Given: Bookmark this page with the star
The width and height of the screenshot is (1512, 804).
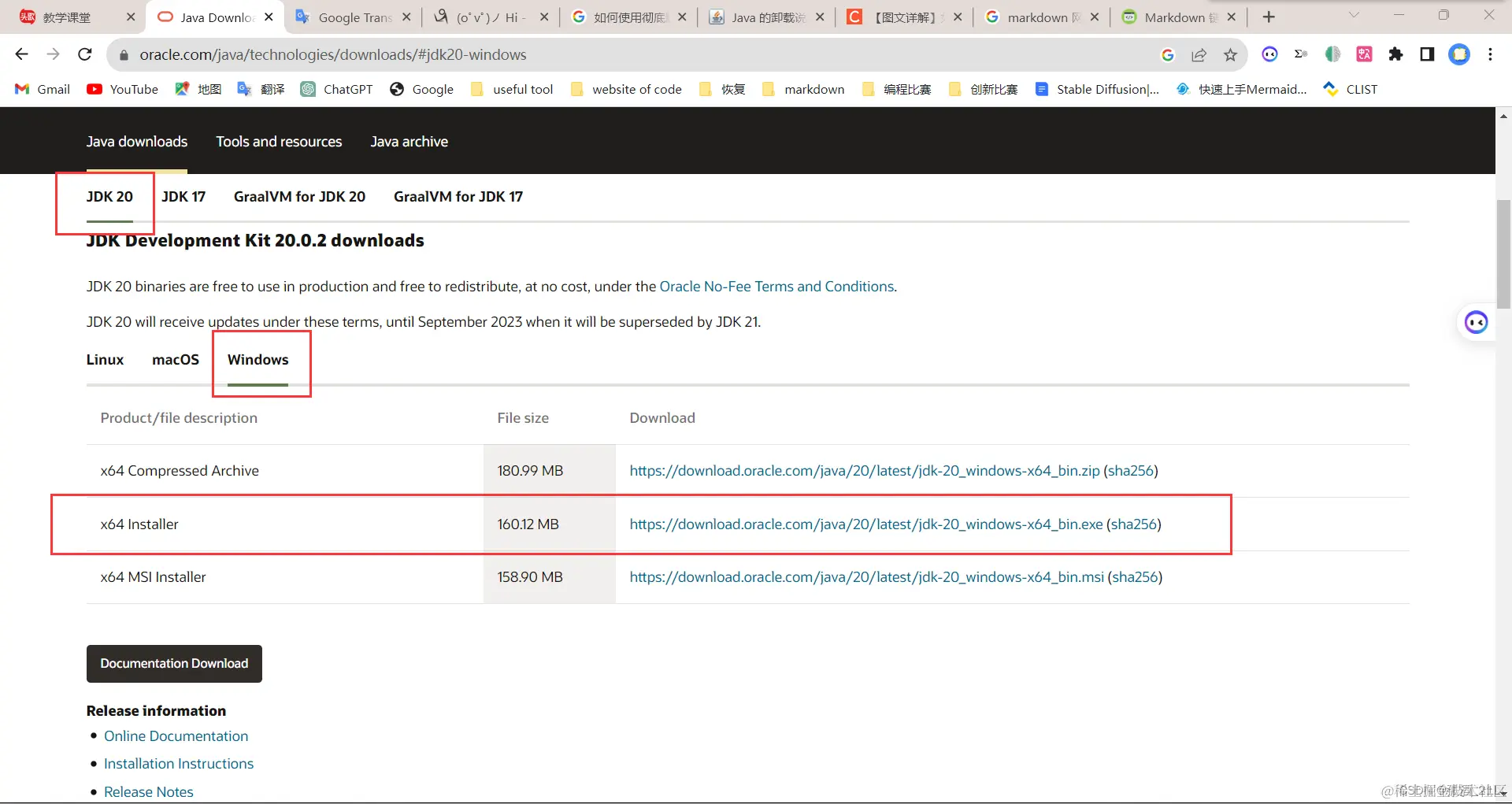Looking at the screenshot, I should (1230, 54).
